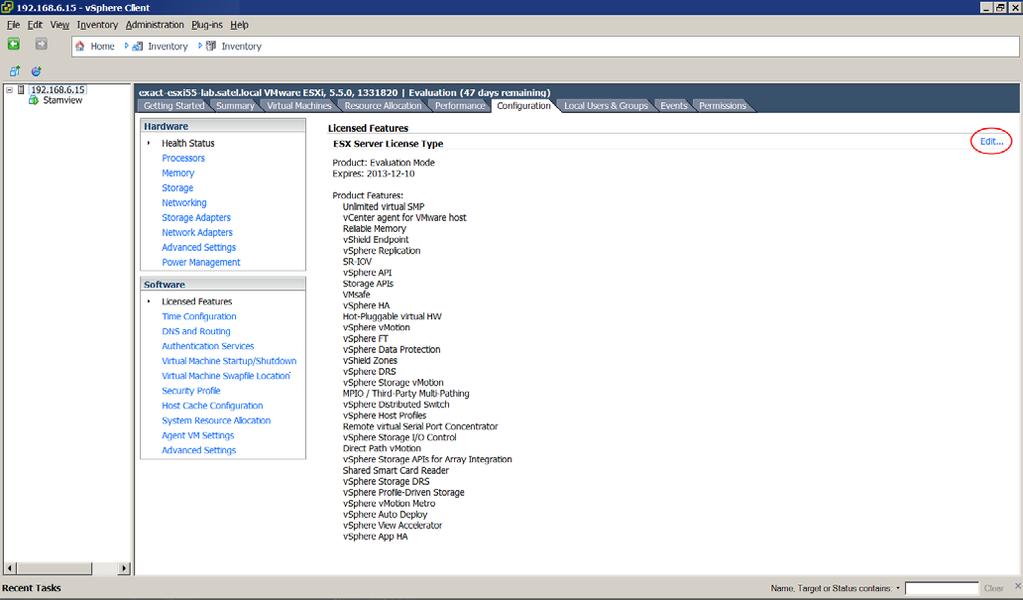Click the inventory tree scroll right arrow
The width and height of the screenshot is (1023, 600).
(x=124, y=569)
